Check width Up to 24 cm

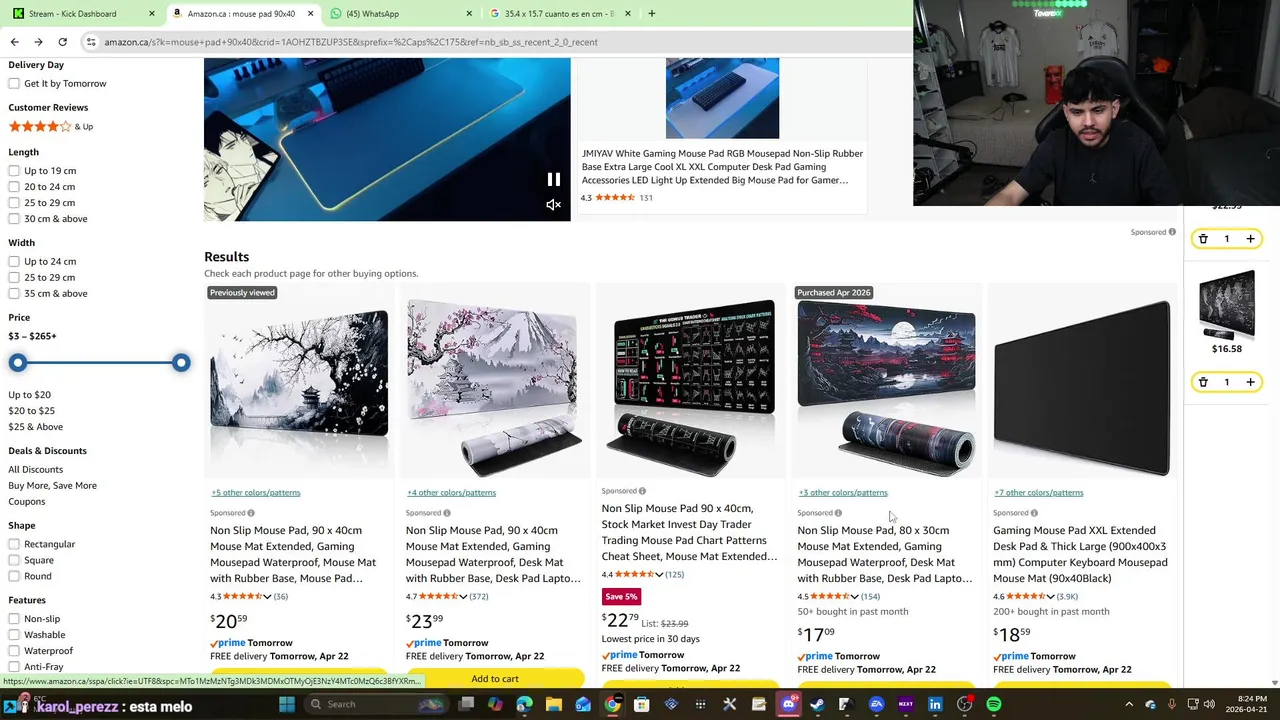pyautogui.click(x=14, y=261)
